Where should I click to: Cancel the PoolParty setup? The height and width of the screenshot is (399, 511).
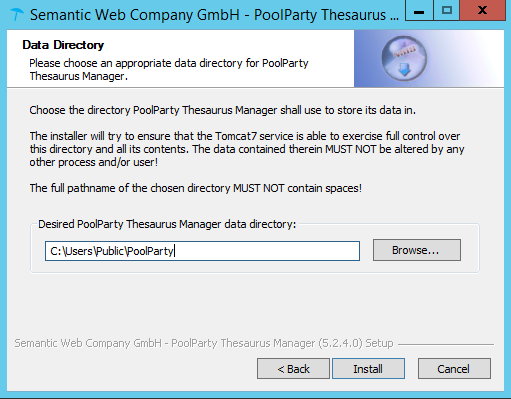pyautogui.click(x=454, y=369)
